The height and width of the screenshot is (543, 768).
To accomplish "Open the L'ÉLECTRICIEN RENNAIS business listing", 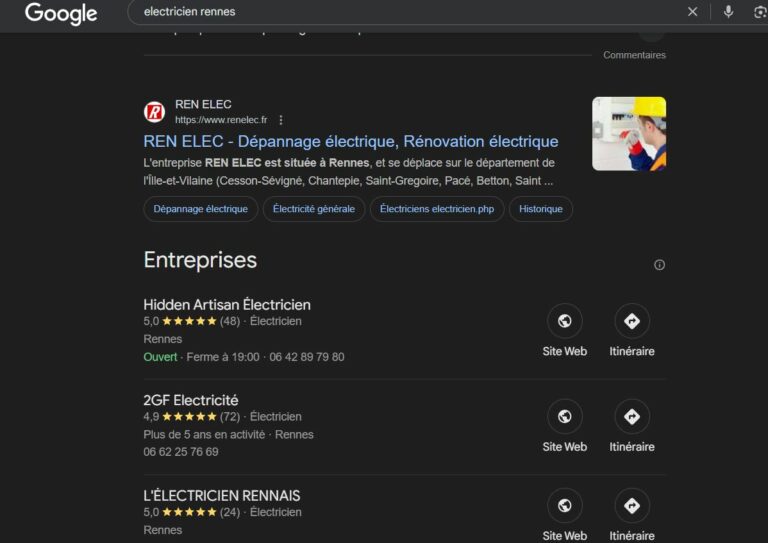I will coord(221,496).
